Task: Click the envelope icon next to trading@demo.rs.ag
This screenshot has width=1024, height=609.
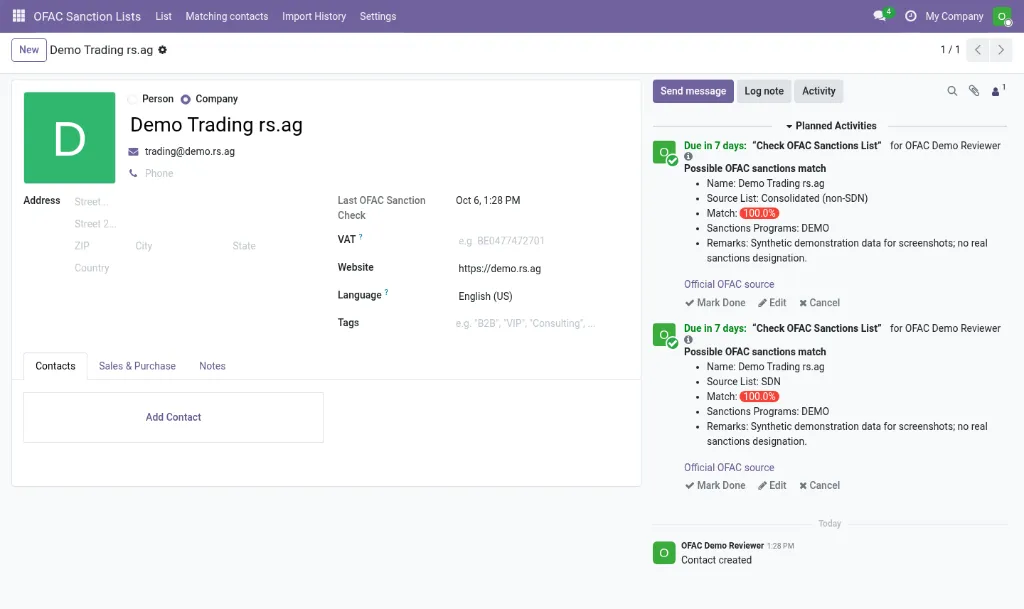Action: pyautogui.click(x=133, y=151)
